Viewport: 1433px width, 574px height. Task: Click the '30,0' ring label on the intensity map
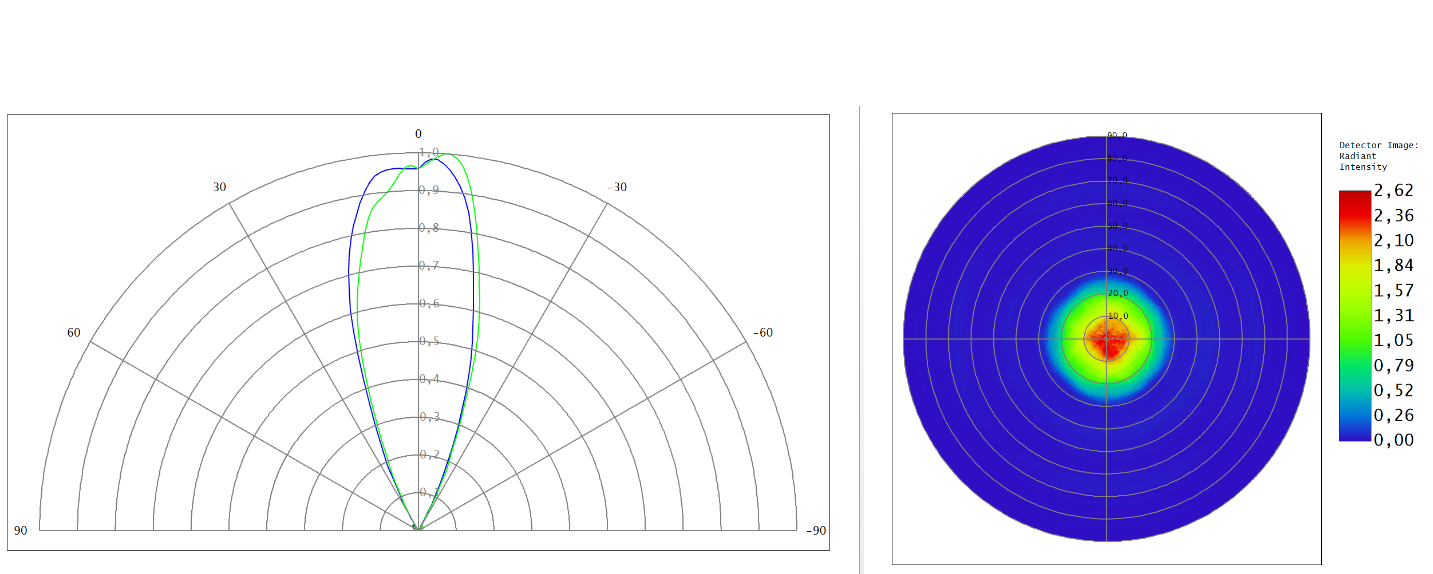tap(1117, 271)
